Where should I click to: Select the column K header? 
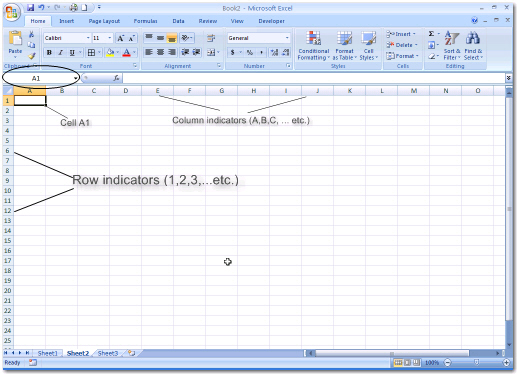click(350, 91)
